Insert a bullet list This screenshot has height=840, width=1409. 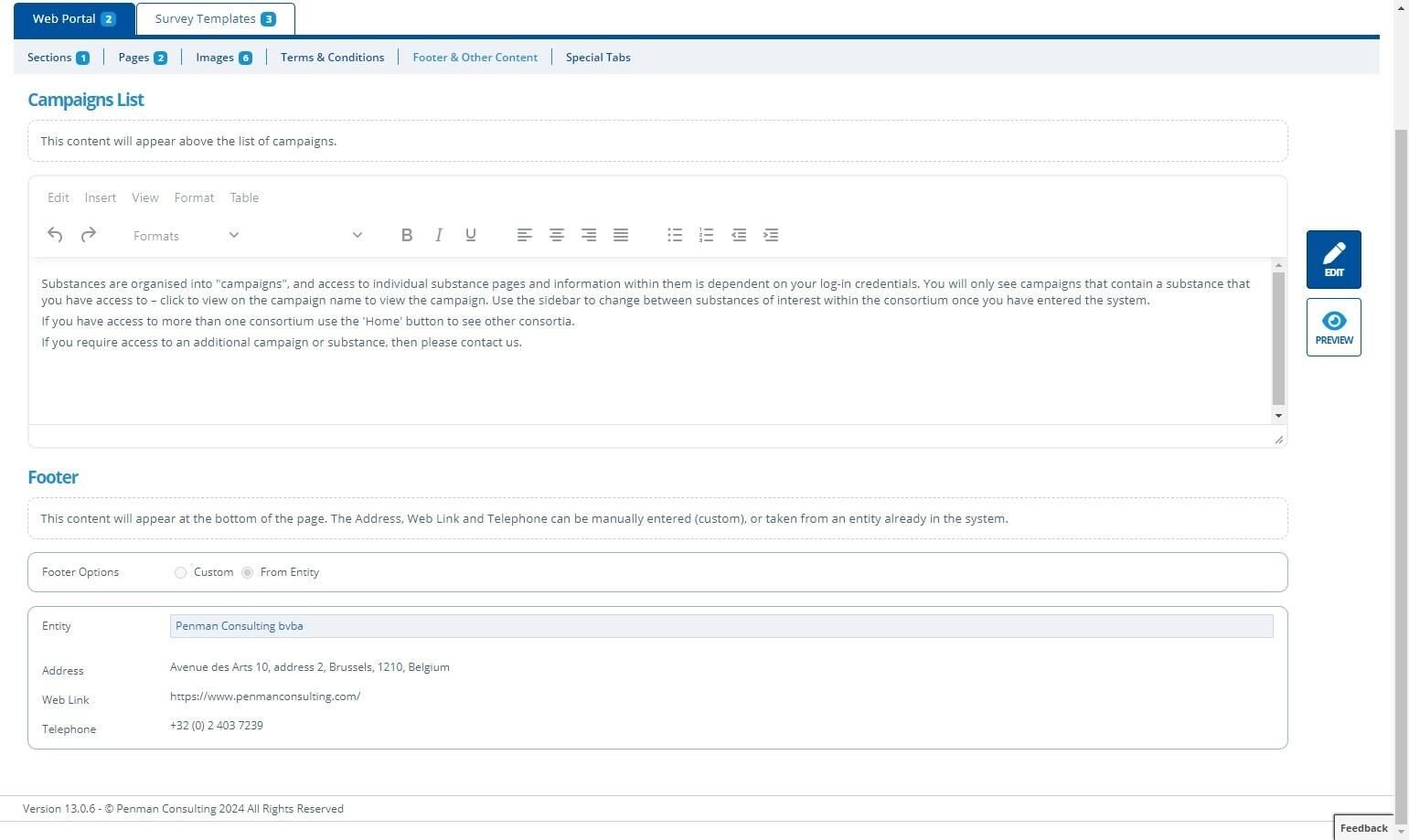pos(675,235)
